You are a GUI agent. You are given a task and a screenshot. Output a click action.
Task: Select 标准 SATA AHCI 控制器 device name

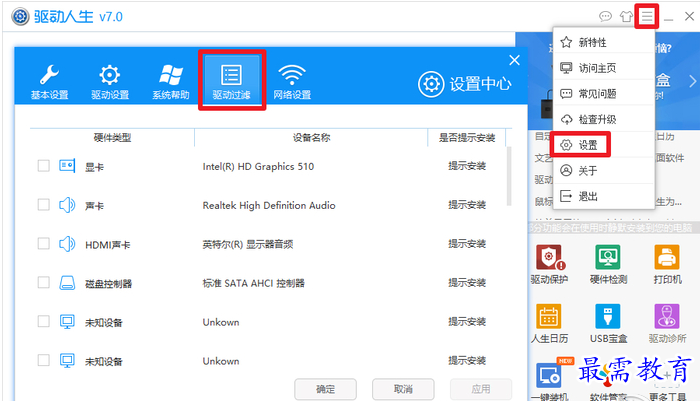click(254, 283)
